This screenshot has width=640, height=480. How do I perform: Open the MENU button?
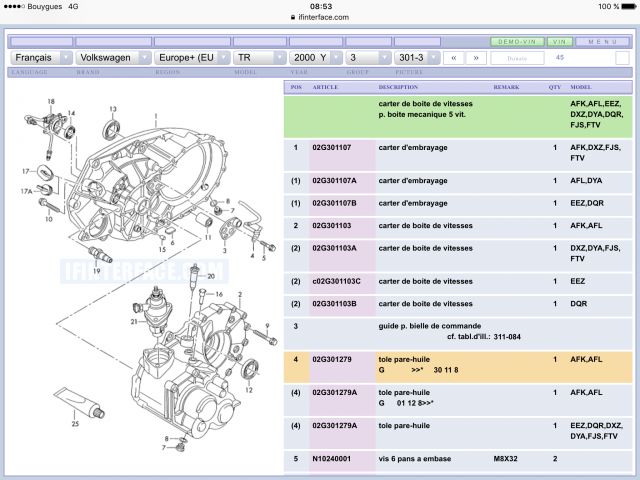[x=603, y=42]
